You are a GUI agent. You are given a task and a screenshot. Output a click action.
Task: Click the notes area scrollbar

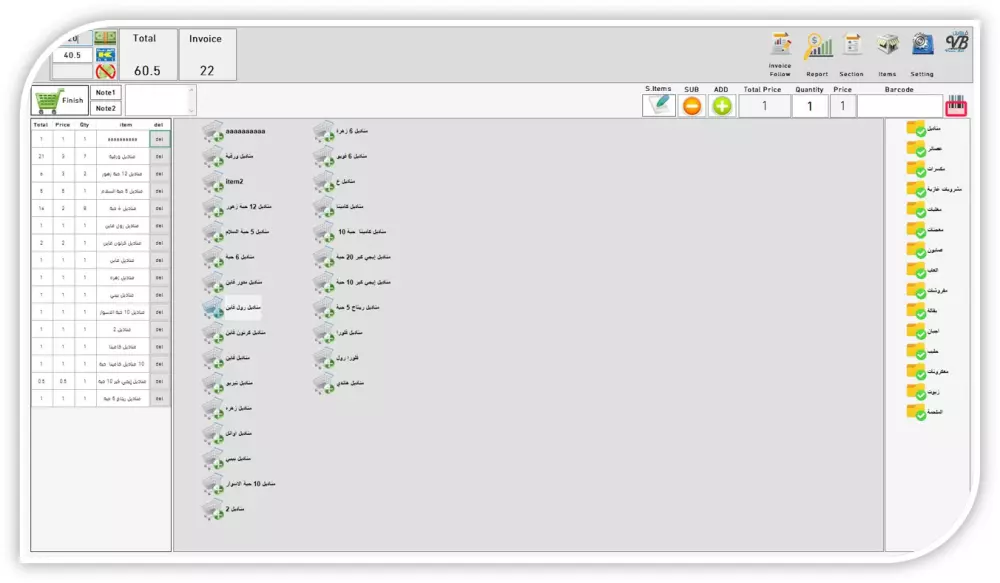click(192, 101)
